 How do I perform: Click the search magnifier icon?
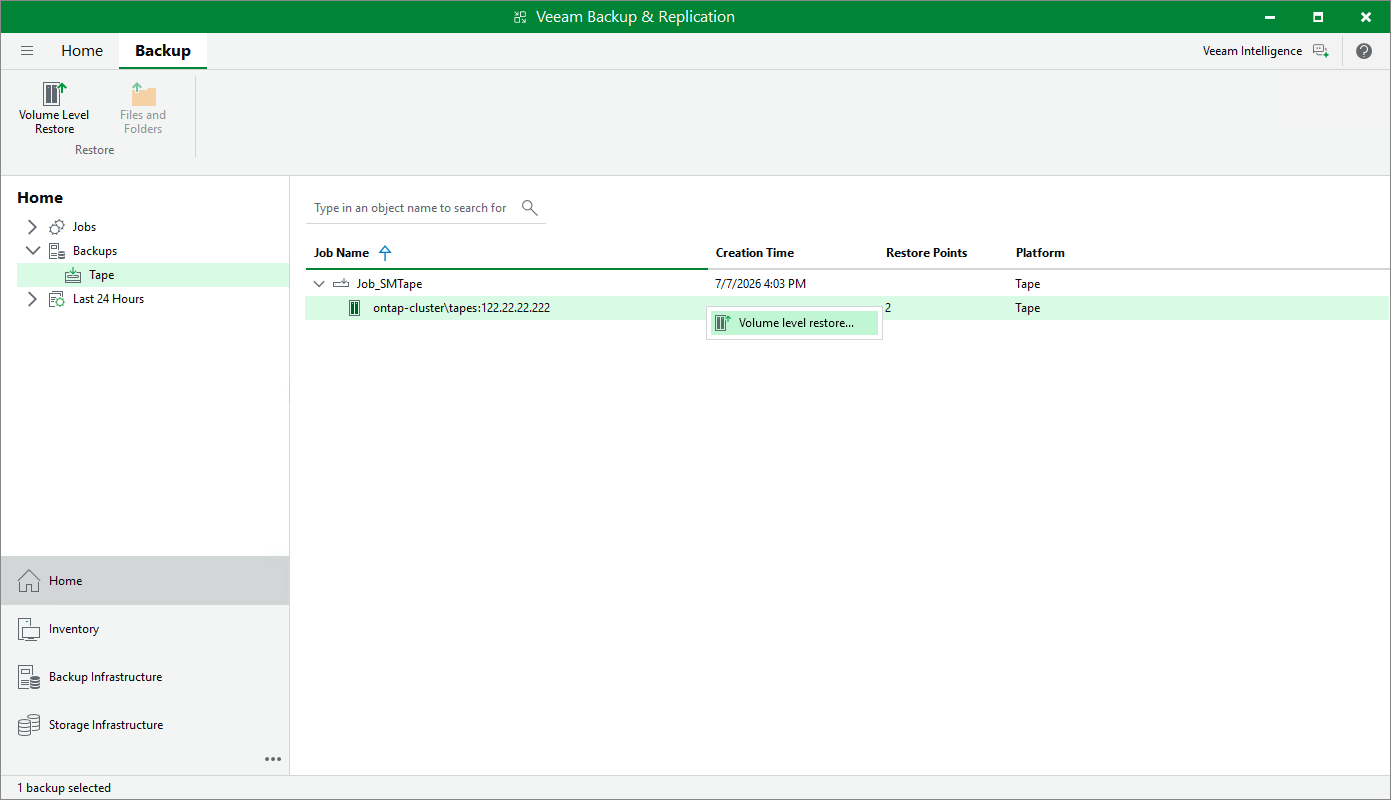click(530, 208)
